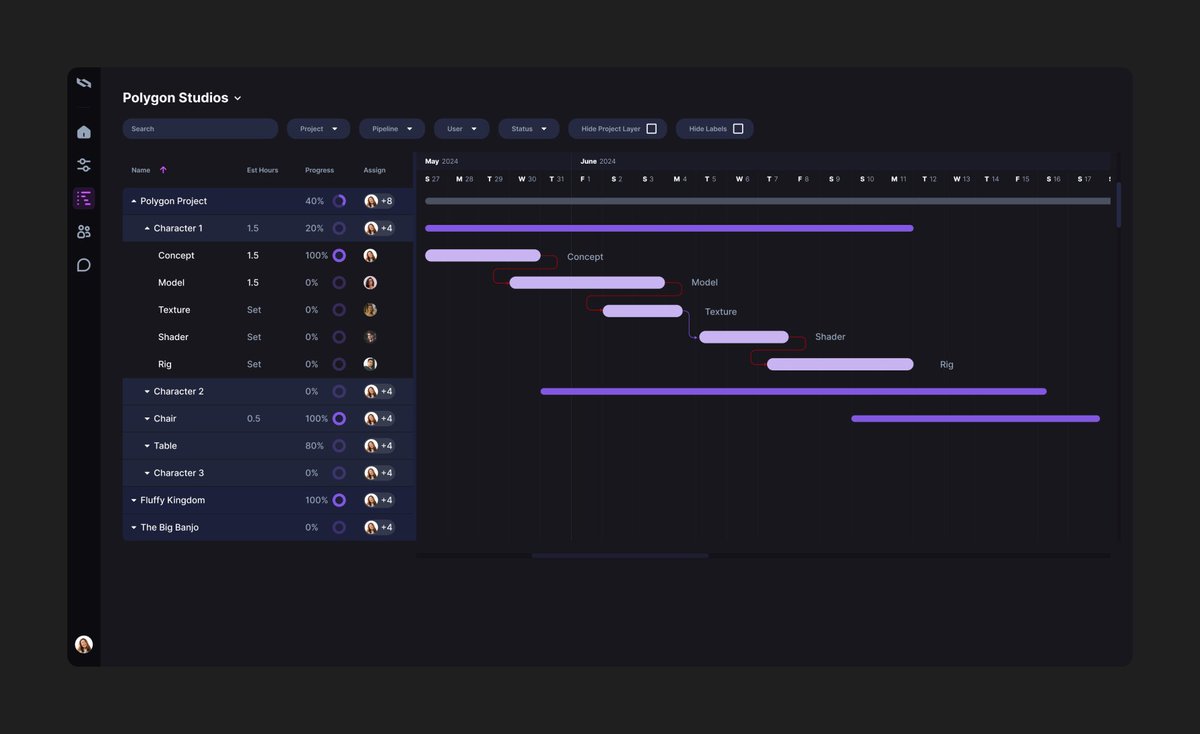Viewport: 1200px width, 734px height.
Task: Click Set hours for Texture row
Action: click(x=254, y=310)
